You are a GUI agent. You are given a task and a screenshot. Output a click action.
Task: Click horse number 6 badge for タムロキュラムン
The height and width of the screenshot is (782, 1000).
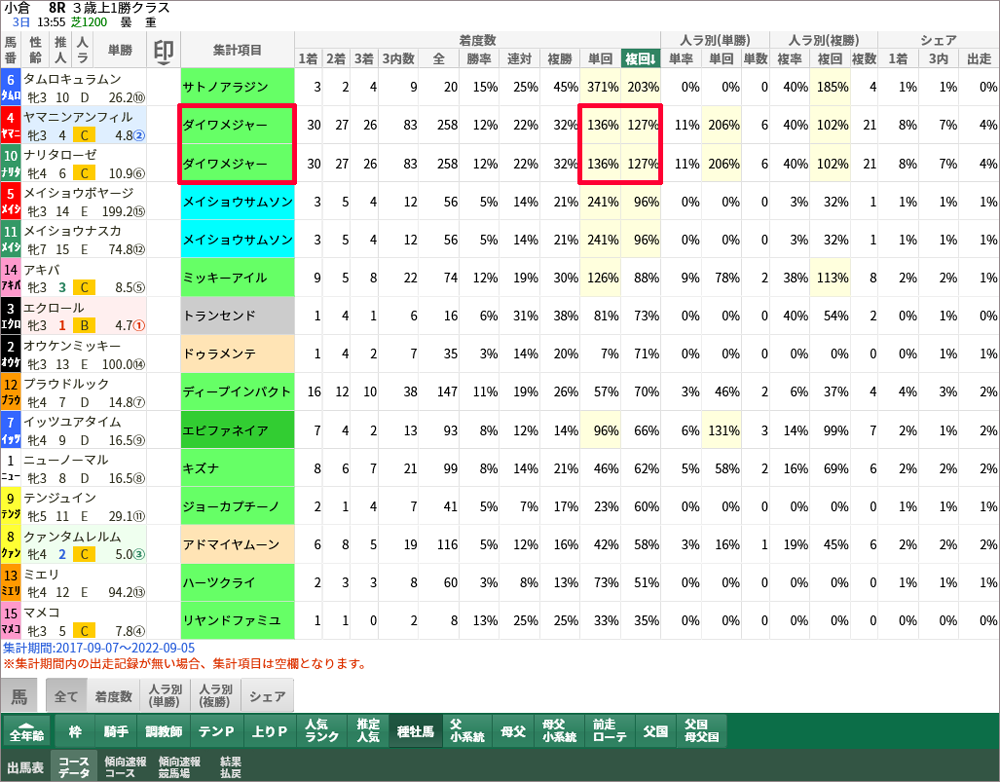[x=11, y=87]
